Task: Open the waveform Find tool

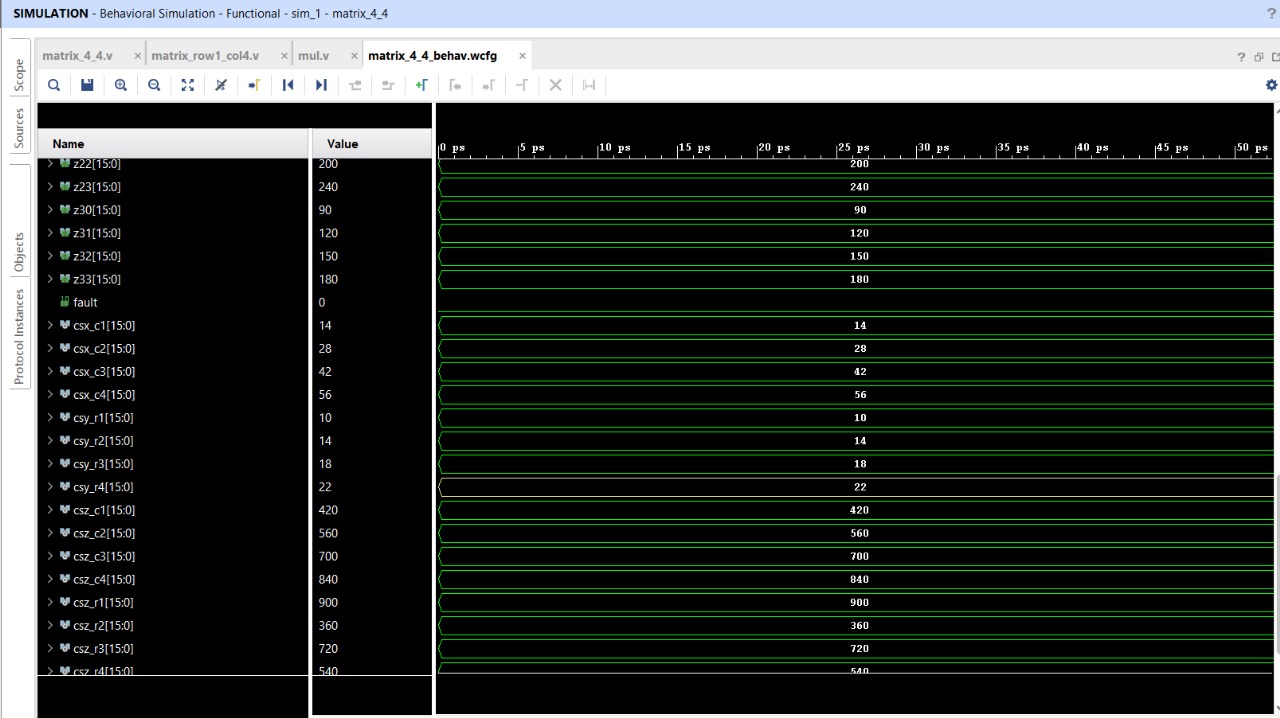Action: tap(54, 85)
